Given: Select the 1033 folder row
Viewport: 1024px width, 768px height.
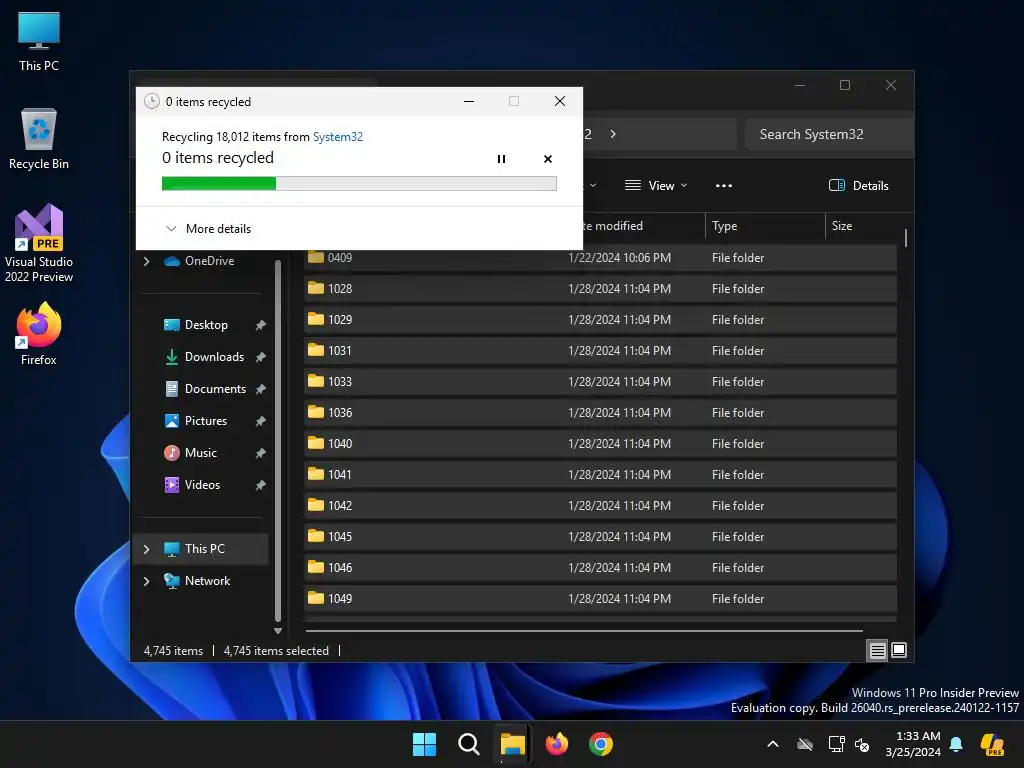Looking at the screenshot, I should point(600,381).
